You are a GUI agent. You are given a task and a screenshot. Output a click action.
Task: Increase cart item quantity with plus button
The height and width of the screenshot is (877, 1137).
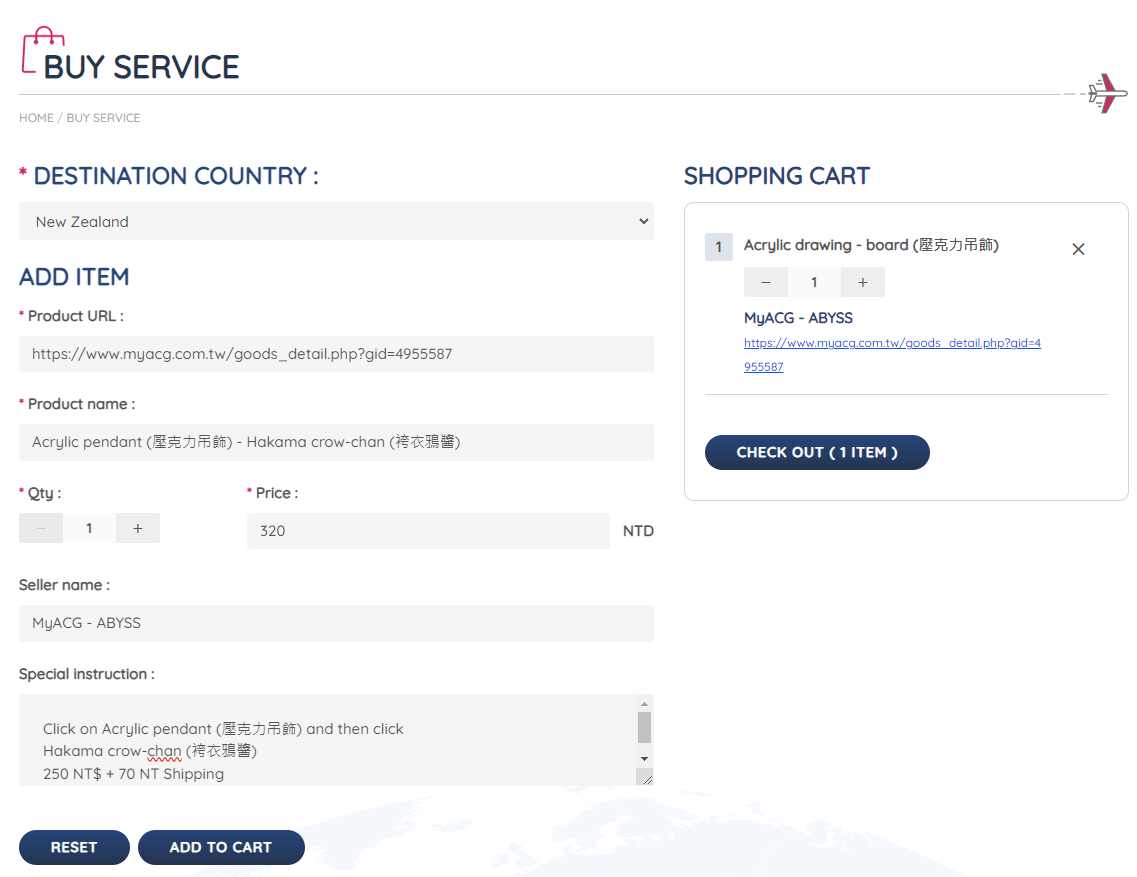pyautogui.click(x=862, y=282)
